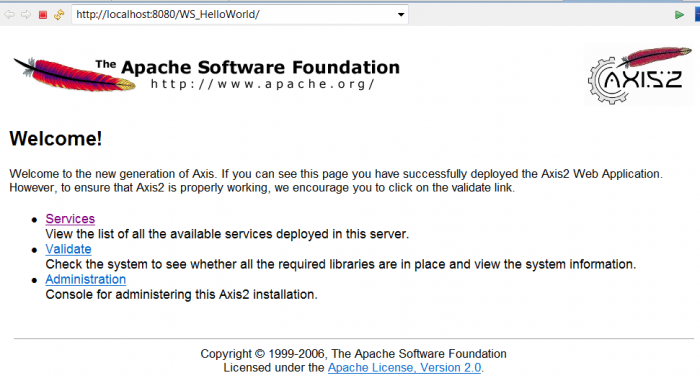Click the Axis2 welcome paragraph text
Viewport: 700px width, 378px height.
[336, 180]
